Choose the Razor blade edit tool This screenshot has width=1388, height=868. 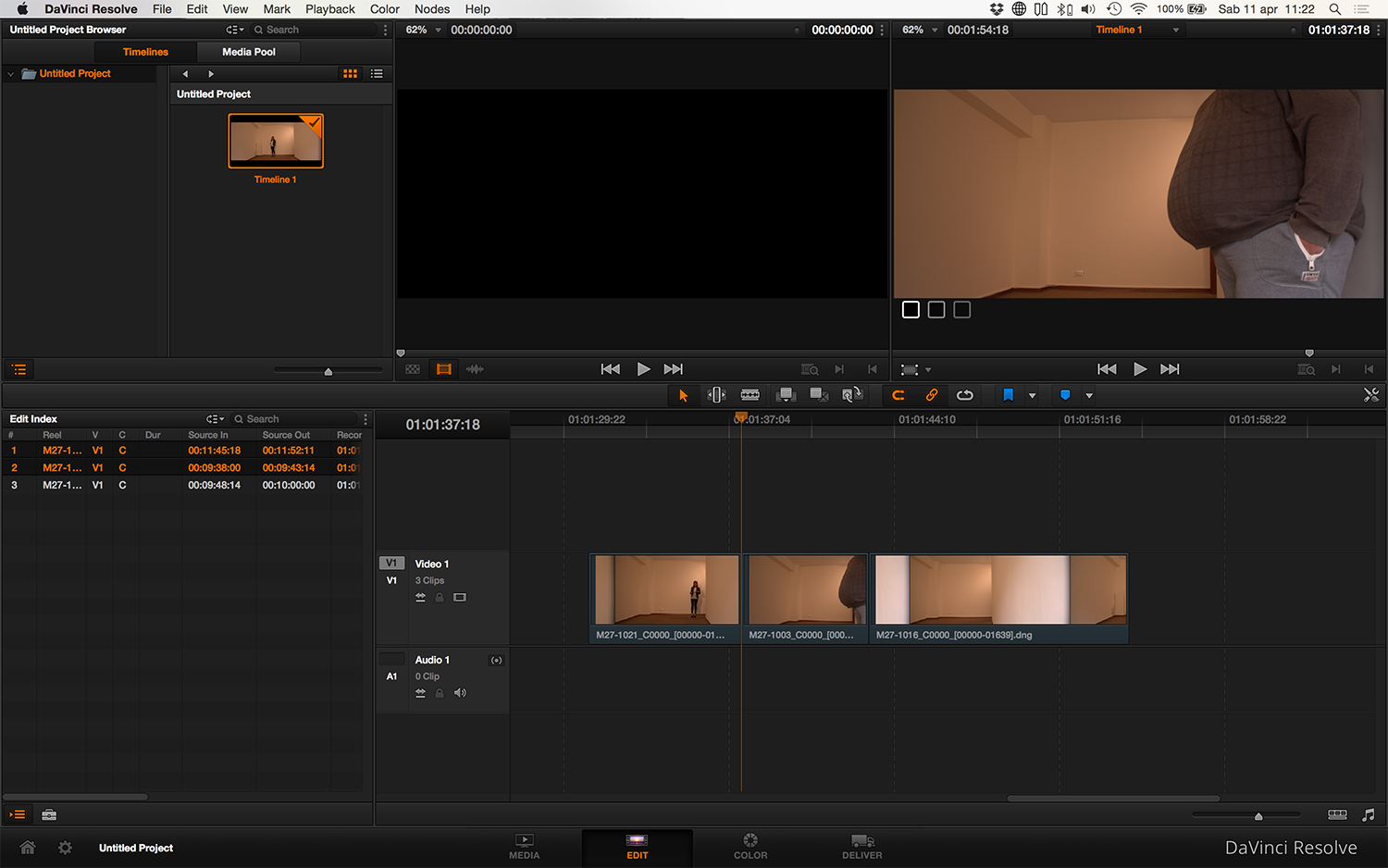click(750, 395)
